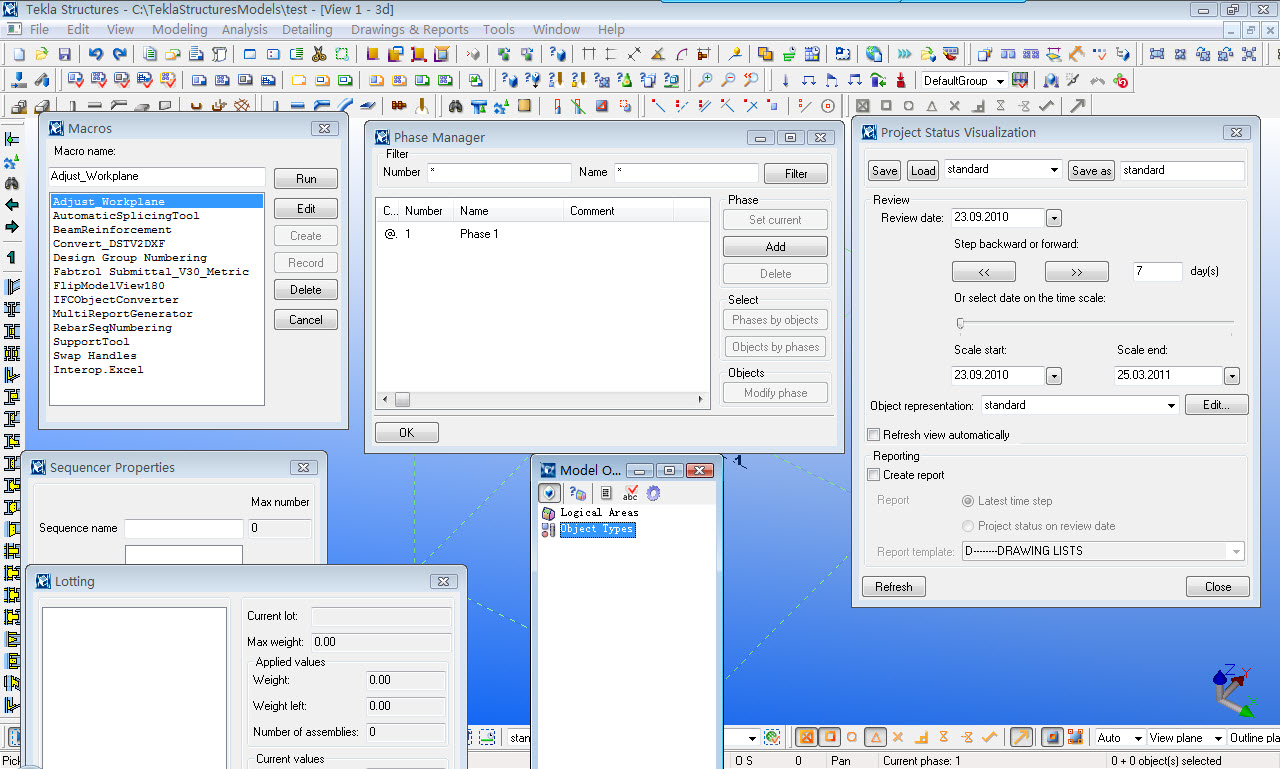Viewport: 1280px width, 769px height.
Task: Click Refresh in Project Status Visualization
Action: point(893,587)
